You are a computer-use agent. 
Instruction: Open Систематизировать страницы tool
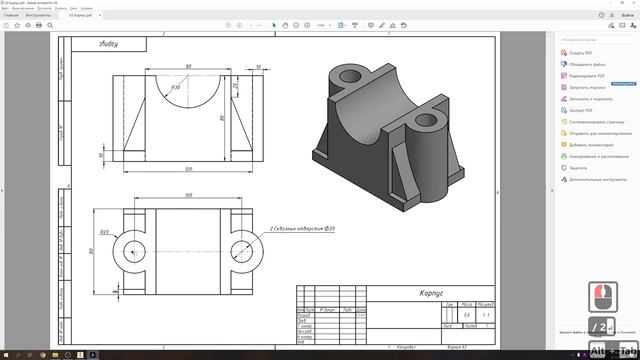click(593, 122)
